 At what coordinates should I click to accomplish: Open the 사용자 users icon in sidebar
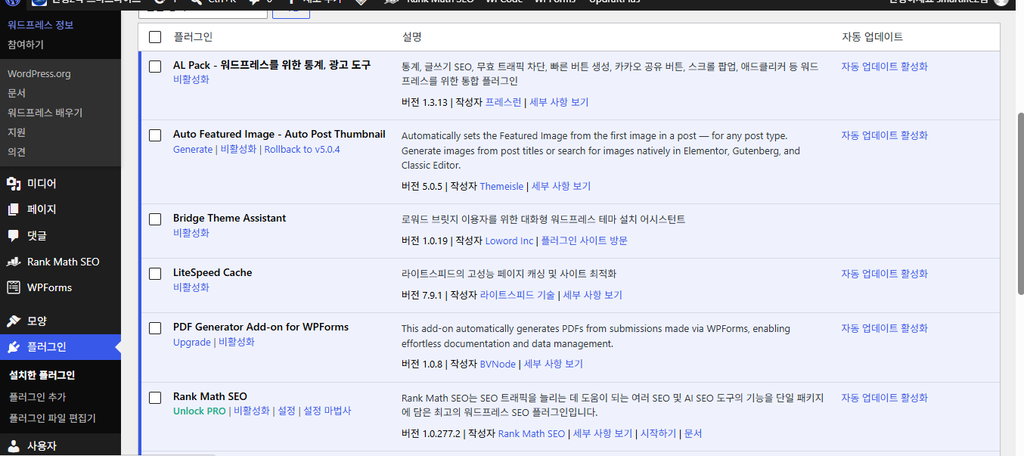point(13,447)
